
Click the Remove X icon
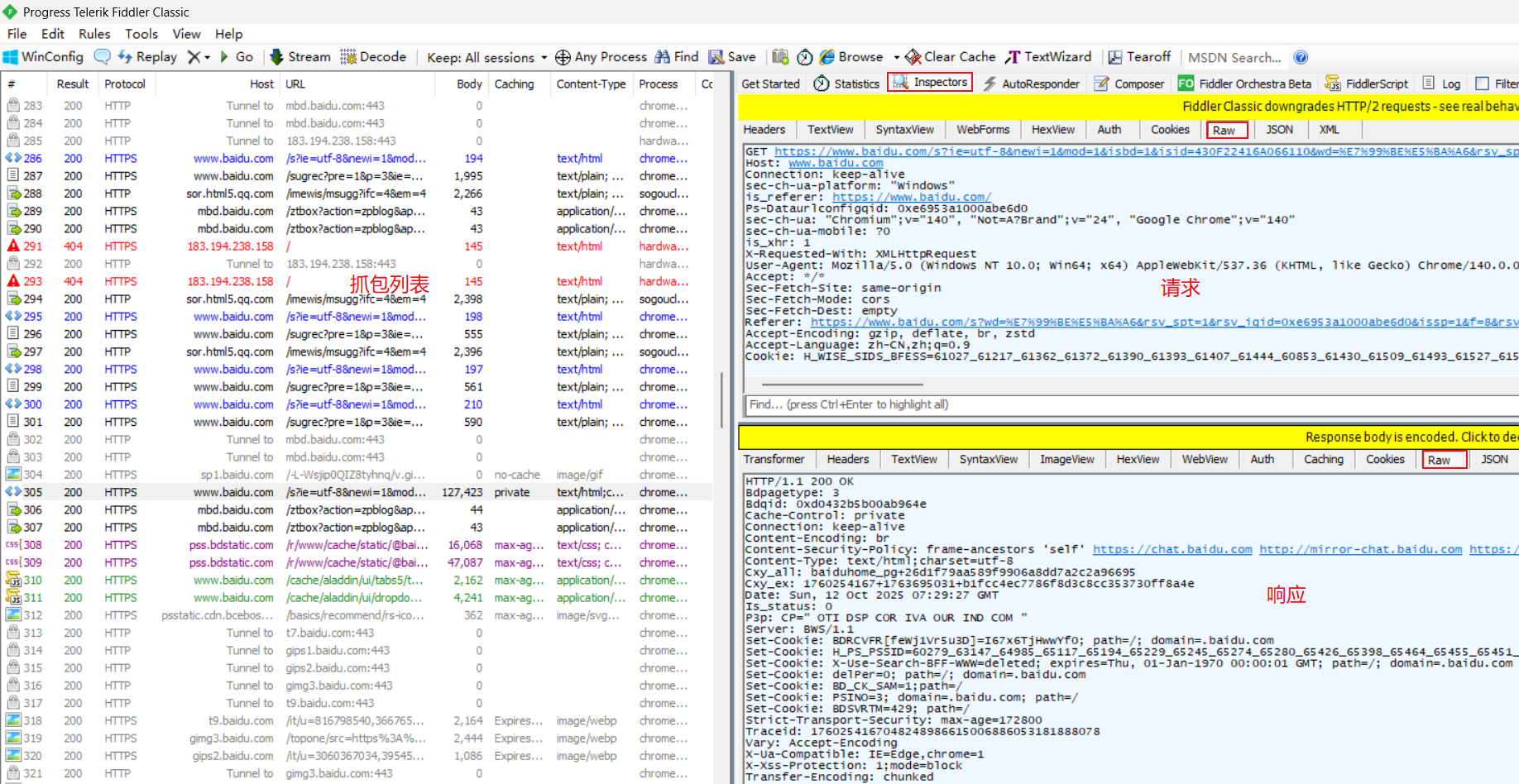coord(194,57)
